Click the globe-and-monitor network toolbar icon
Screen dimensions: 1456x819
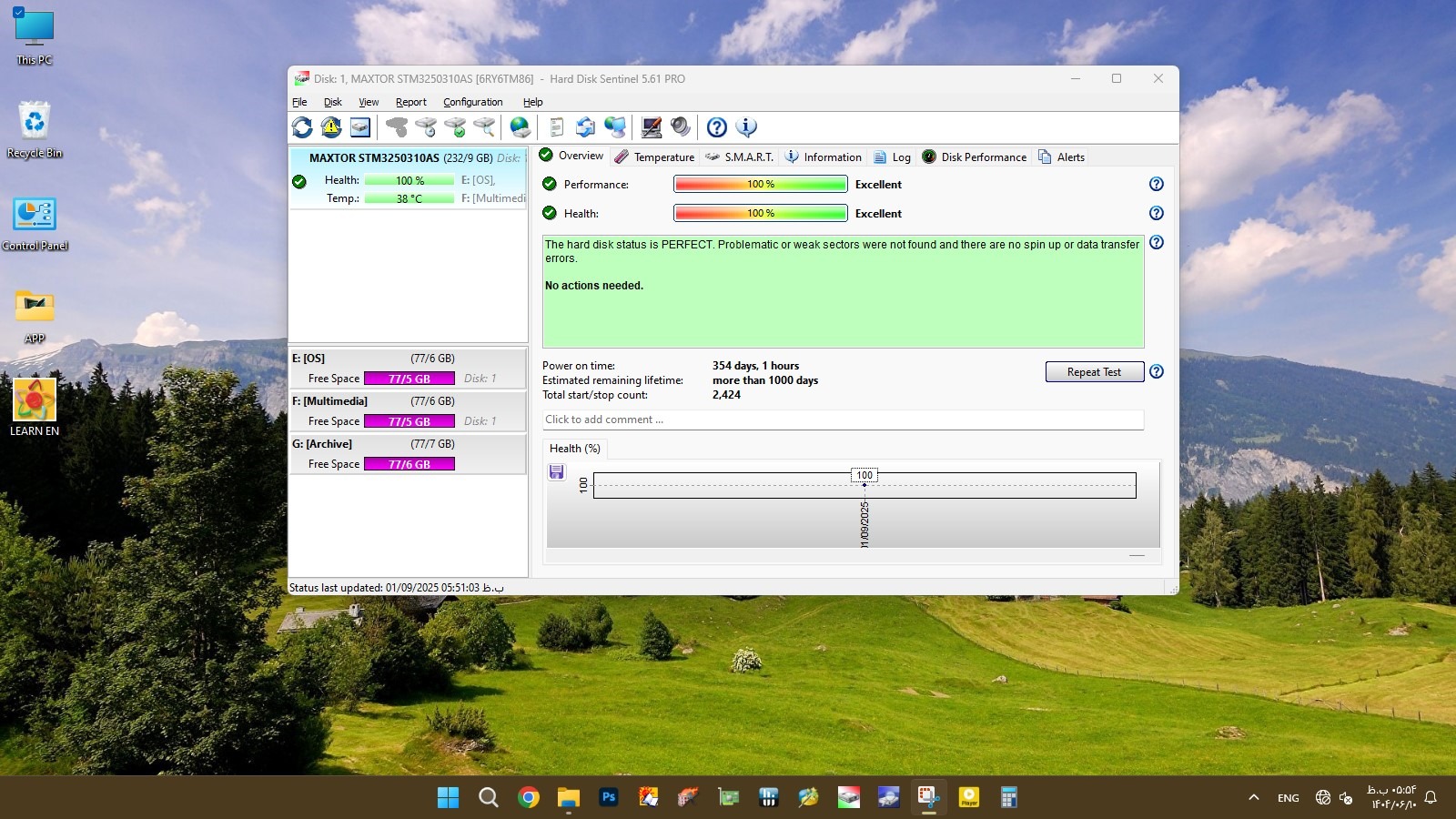point(615,127)
